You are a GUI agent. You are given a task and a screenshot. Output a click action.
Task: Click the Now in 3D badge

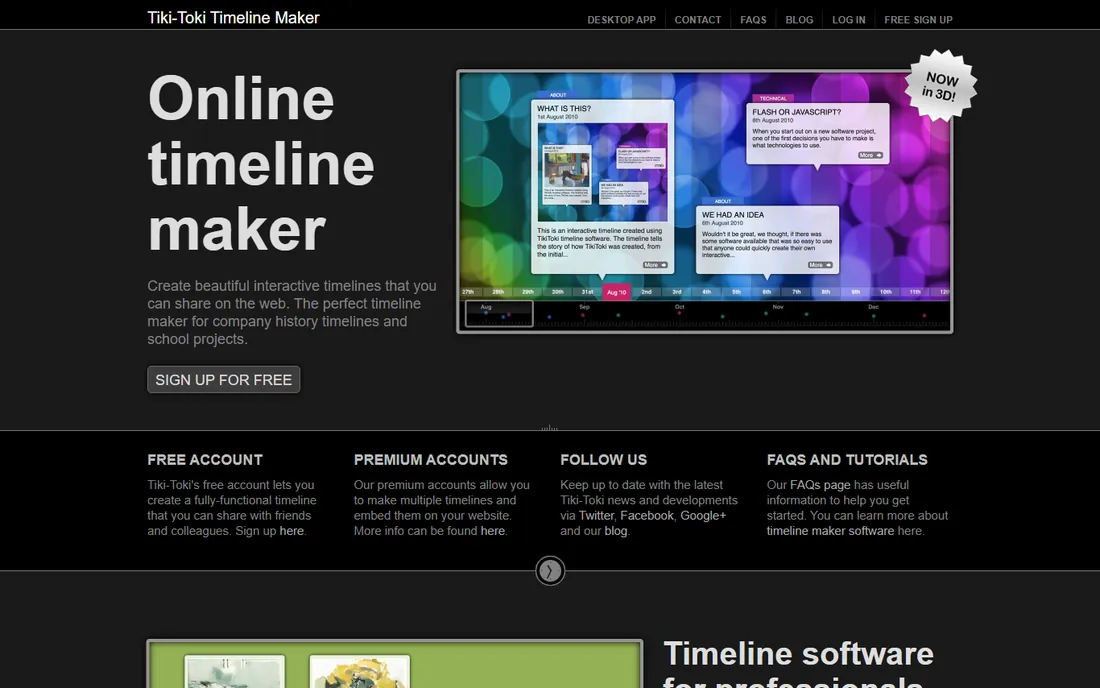940,86
